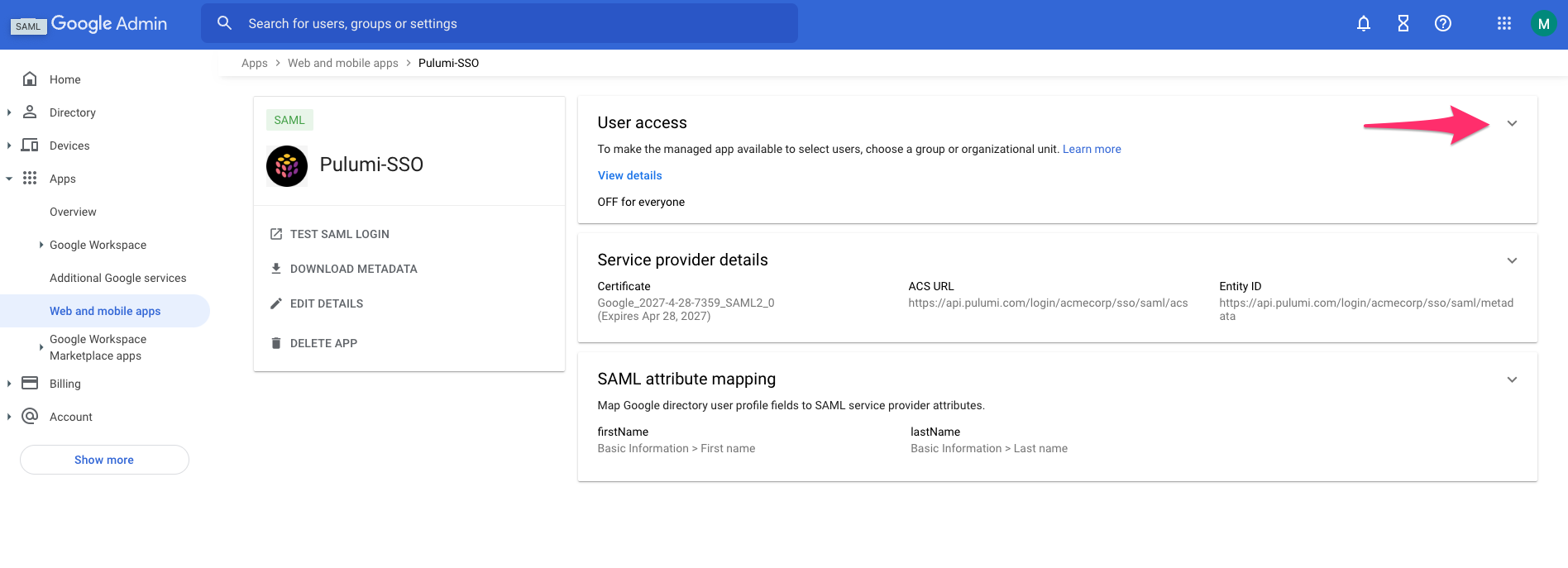The width and height of the screenshot is (1568, 568).
Task: Focus the search users, groups or settings field
Action: coord(500,23)
